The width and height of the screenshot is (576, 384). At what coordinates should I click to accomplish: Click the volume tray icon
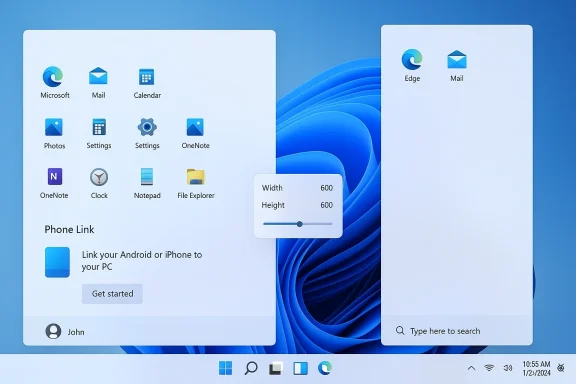tap(508, 367)
